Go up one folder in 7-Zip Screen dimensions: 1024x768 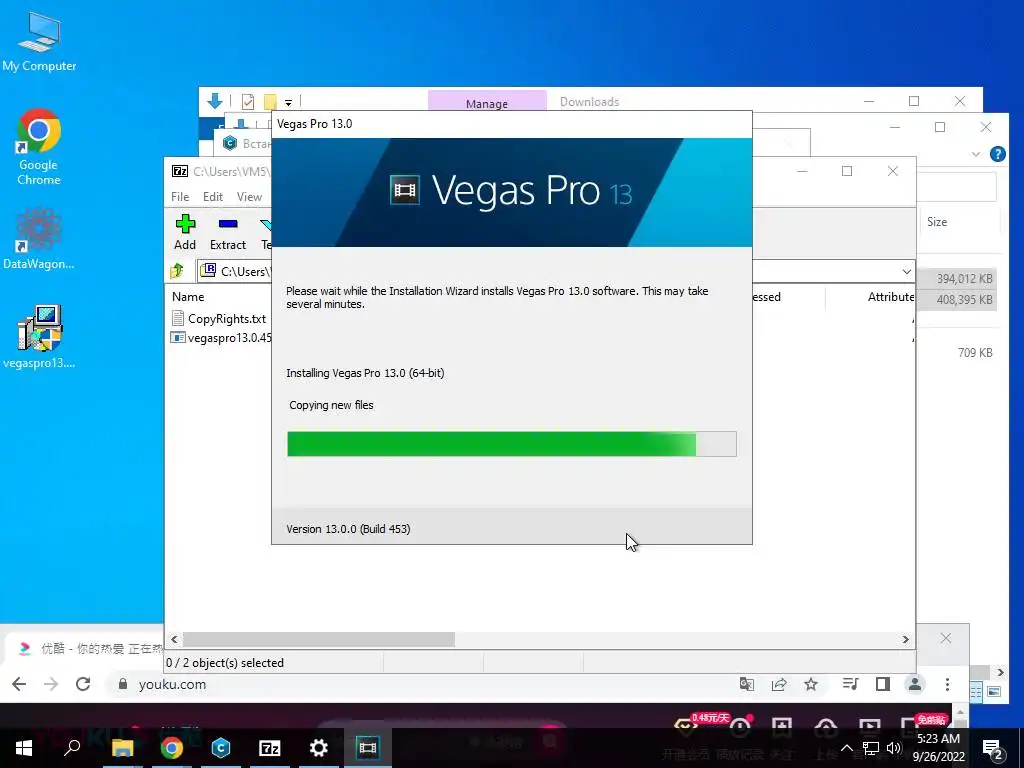click(177, 270)
